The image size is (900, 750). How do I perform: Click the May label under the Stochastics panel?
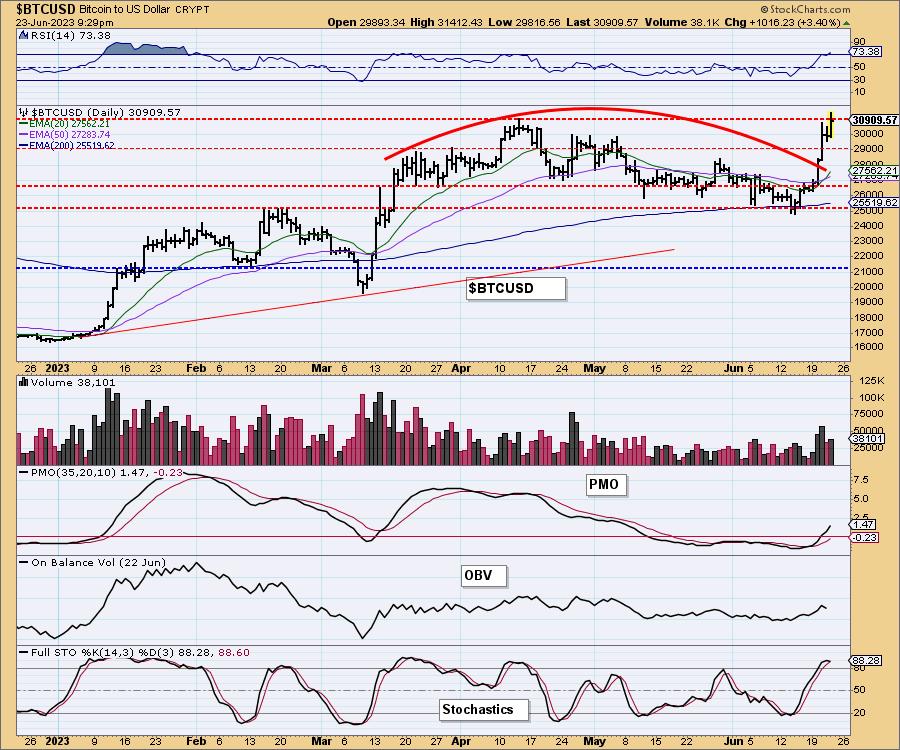pyautogui.click(x=594, y=741)
